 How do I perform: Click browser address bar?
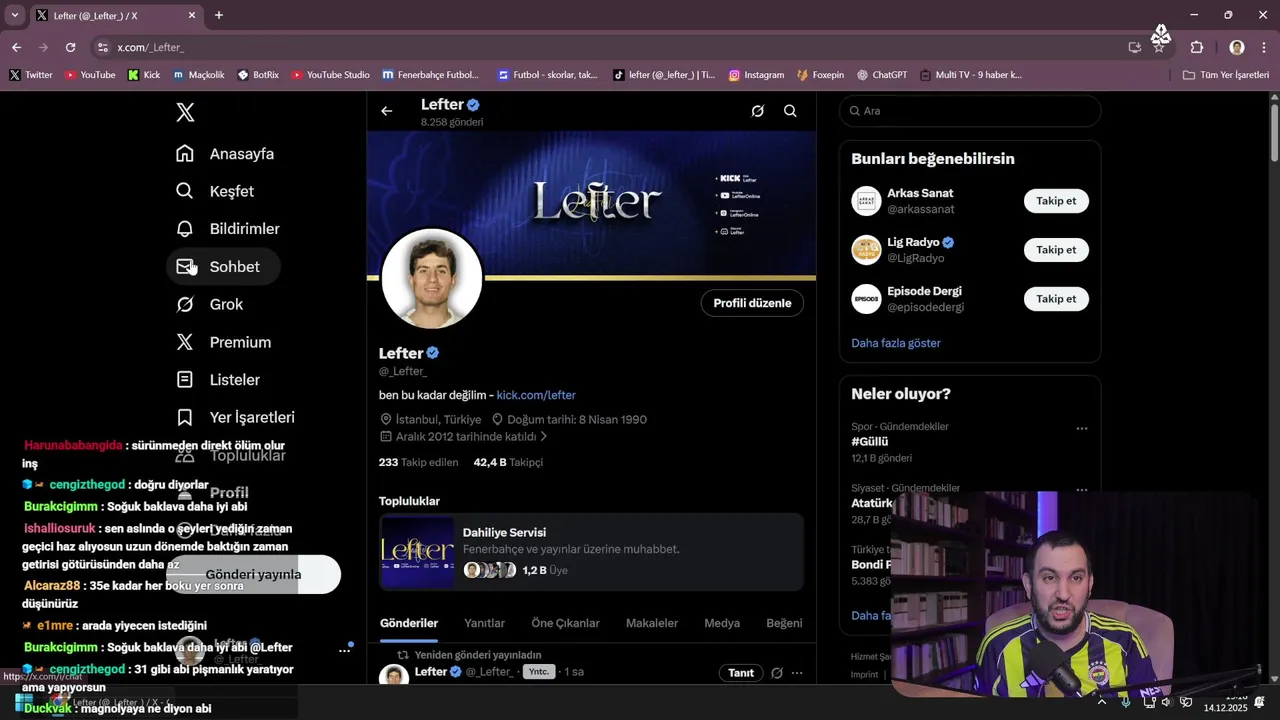[x=610, y=47]
